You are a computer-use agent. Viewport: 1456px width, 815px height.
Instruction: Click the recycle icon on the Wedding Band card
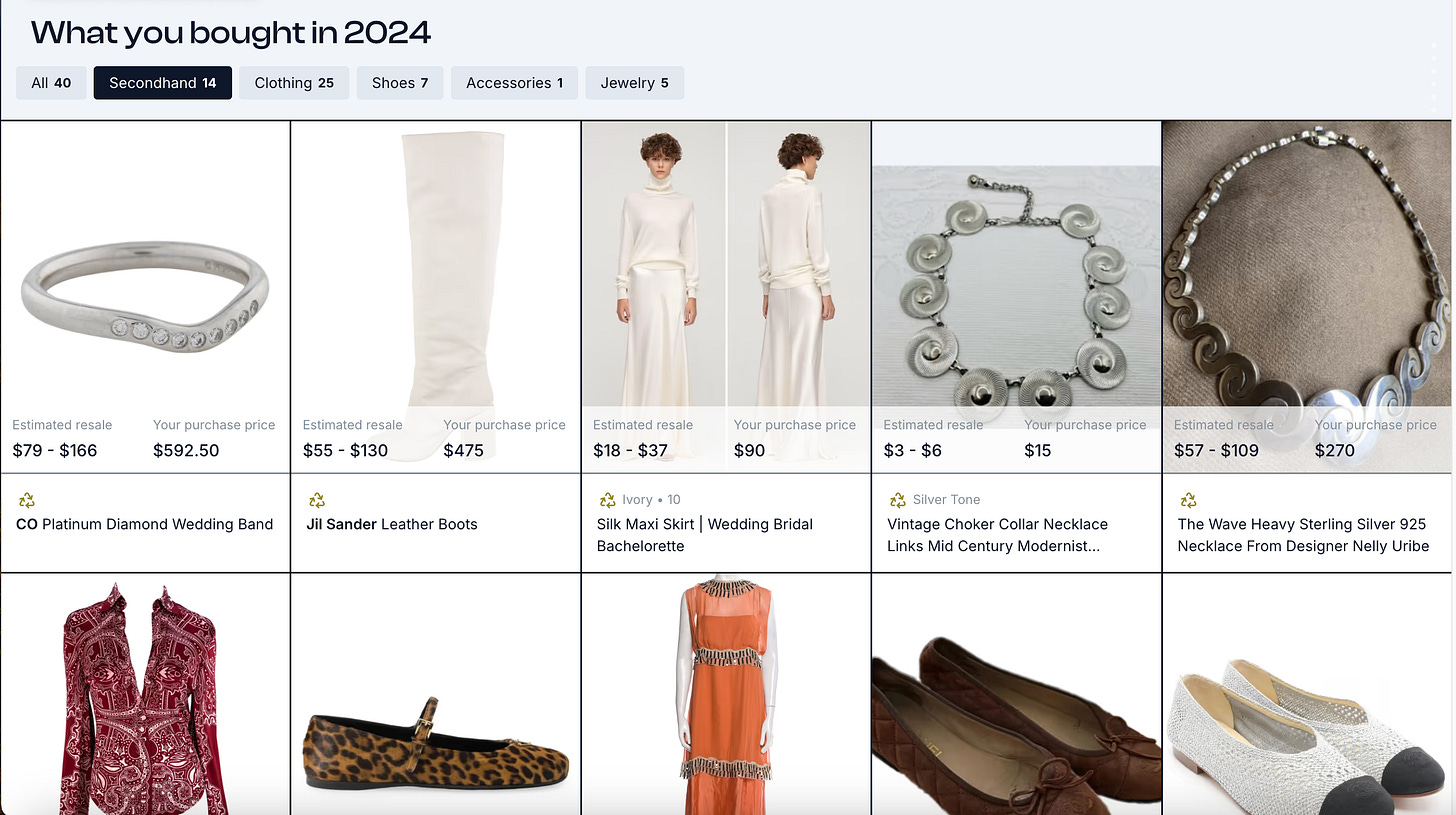pyautogui.click(x=26, y=500)
